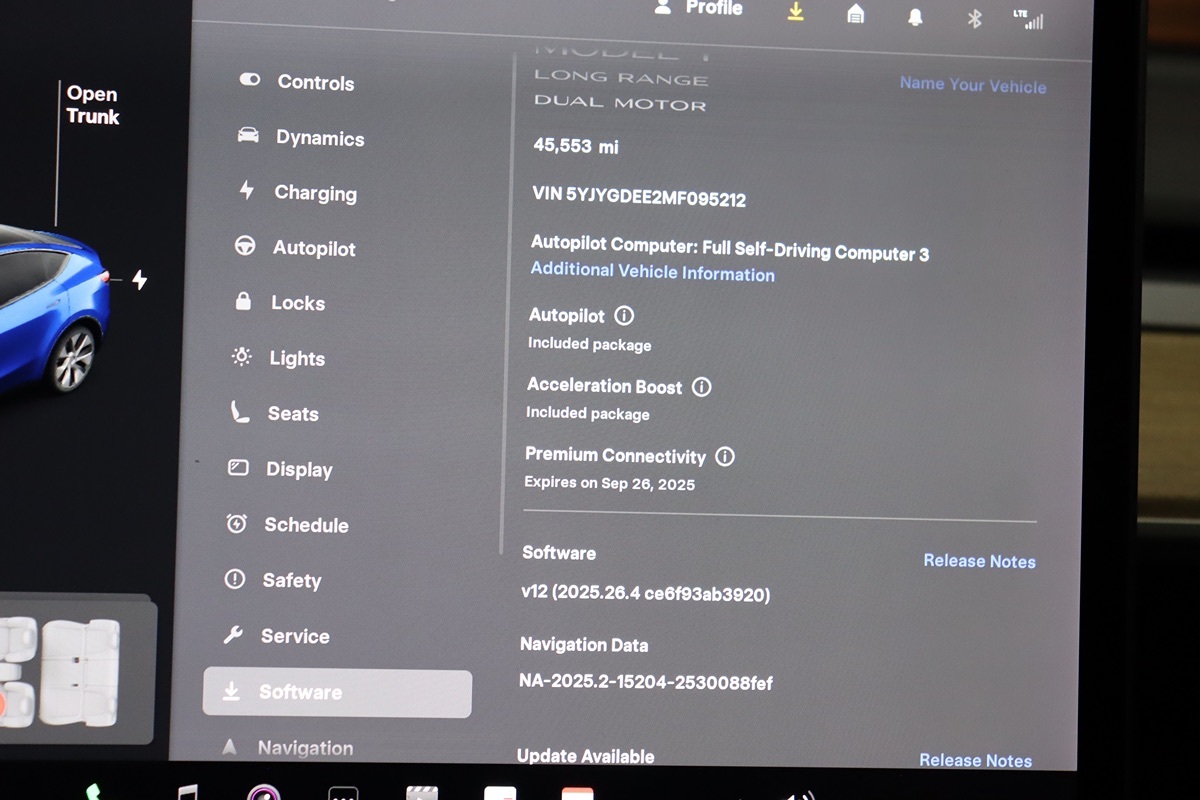Click the Schedule alarm clock icon
1200x800 pixels.
[237, 522]
